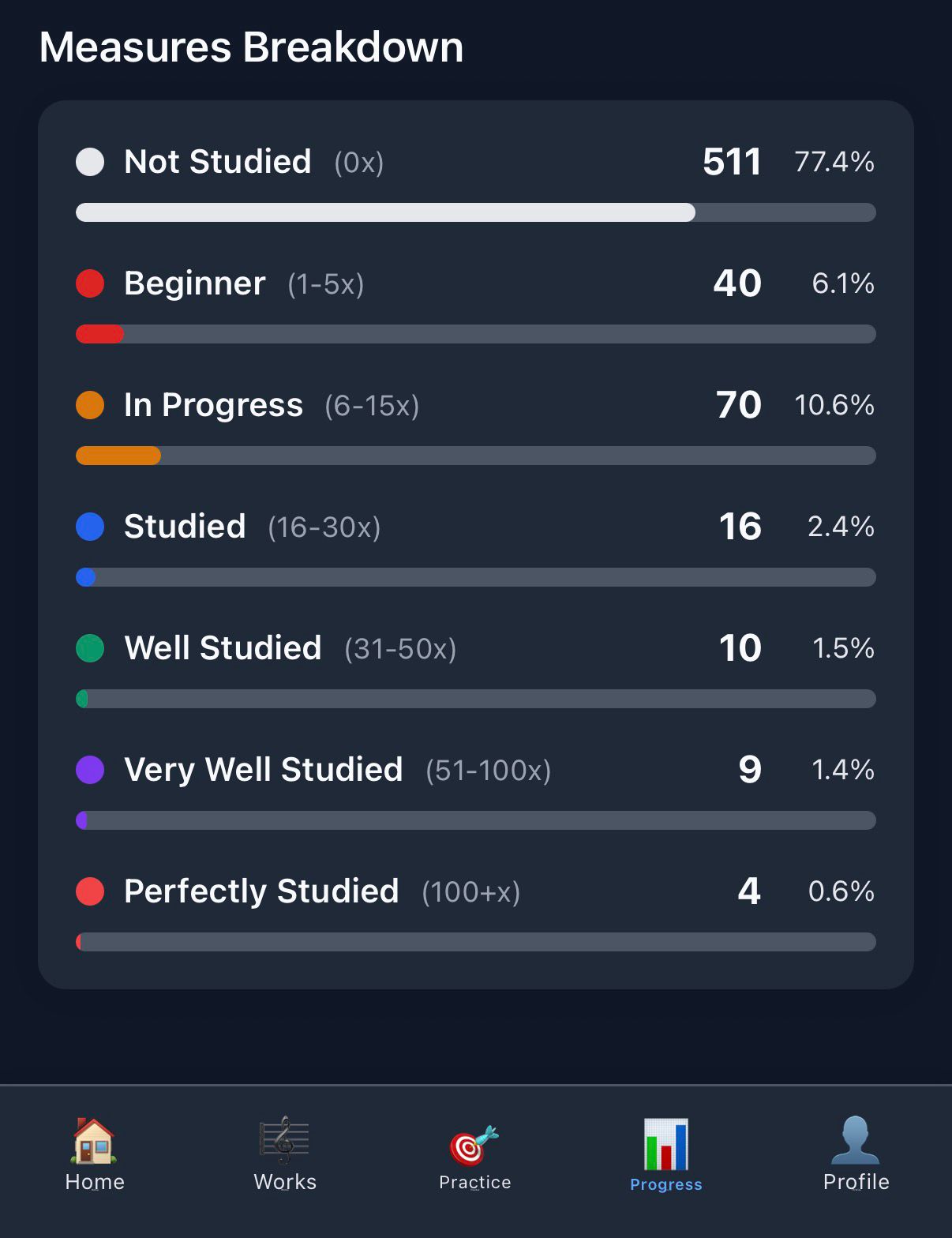Screen dimensions: 952x1238
Task: Tap the purple Very Well Studied dot
Action: [90, 770]
